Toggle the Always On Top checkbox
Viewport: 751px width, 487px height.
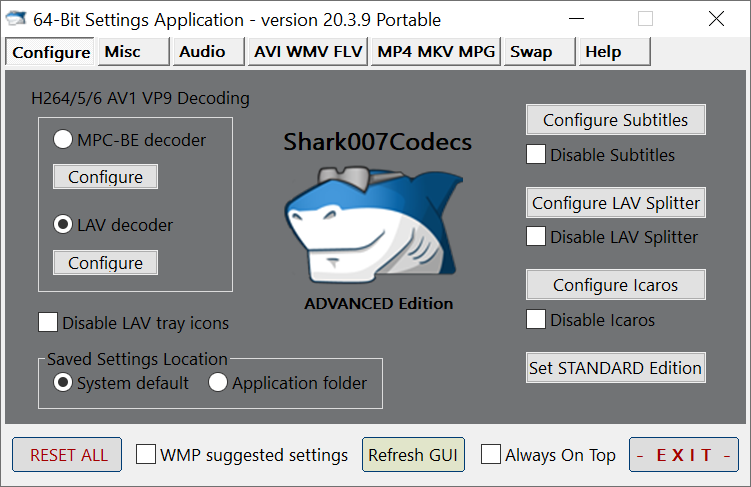[x=491, y=455]
